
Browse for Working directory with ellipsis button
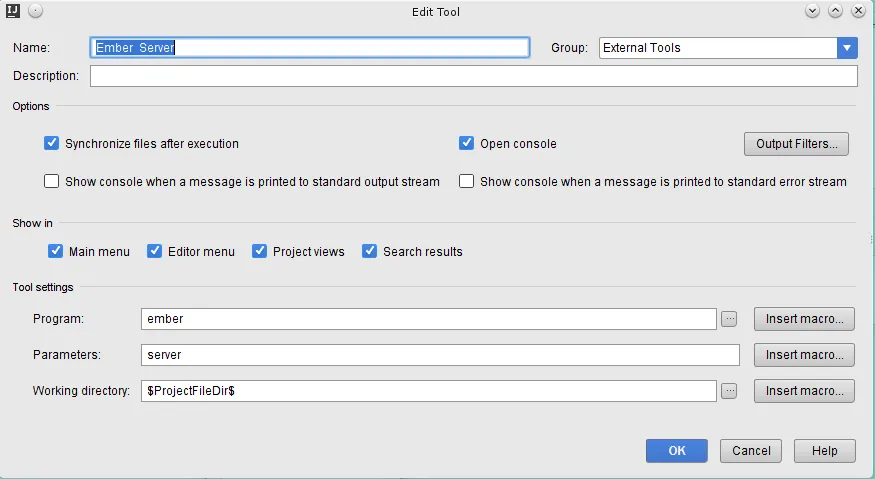pyautogui.click(x=729, y=391)
